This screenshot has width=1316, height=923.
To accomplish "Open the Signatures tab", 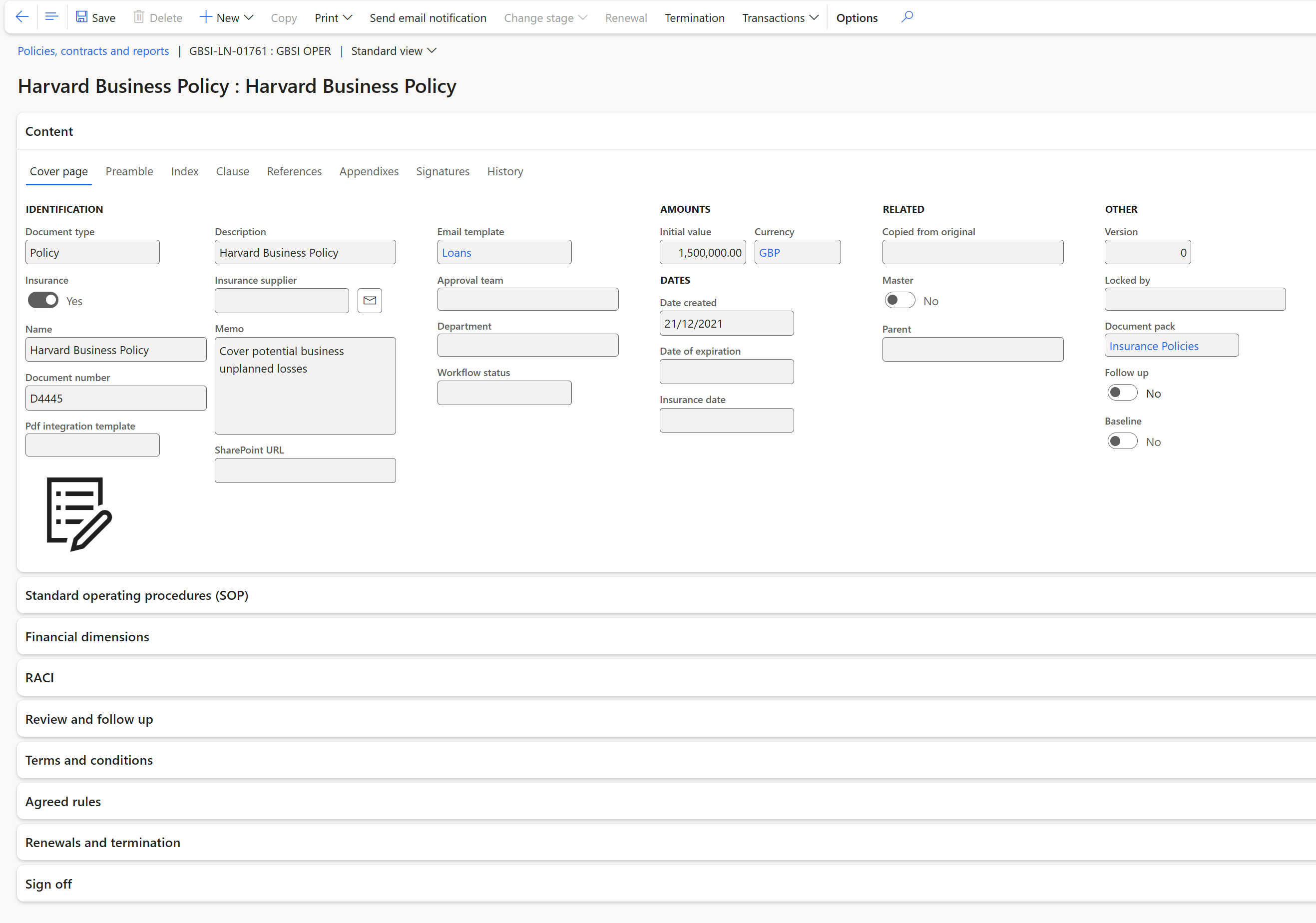I will coord(442,171).
